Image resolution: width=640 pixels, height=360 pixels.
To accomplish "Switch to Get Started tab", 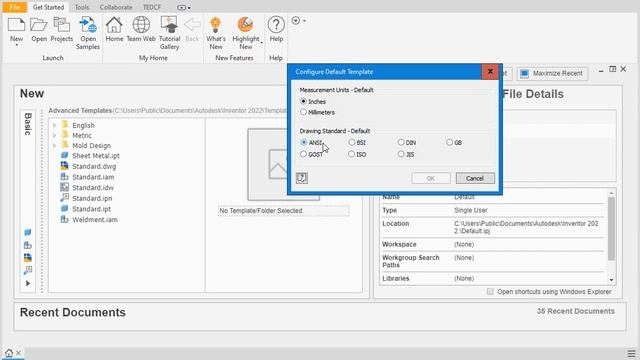I will click(x=48, y=7).
